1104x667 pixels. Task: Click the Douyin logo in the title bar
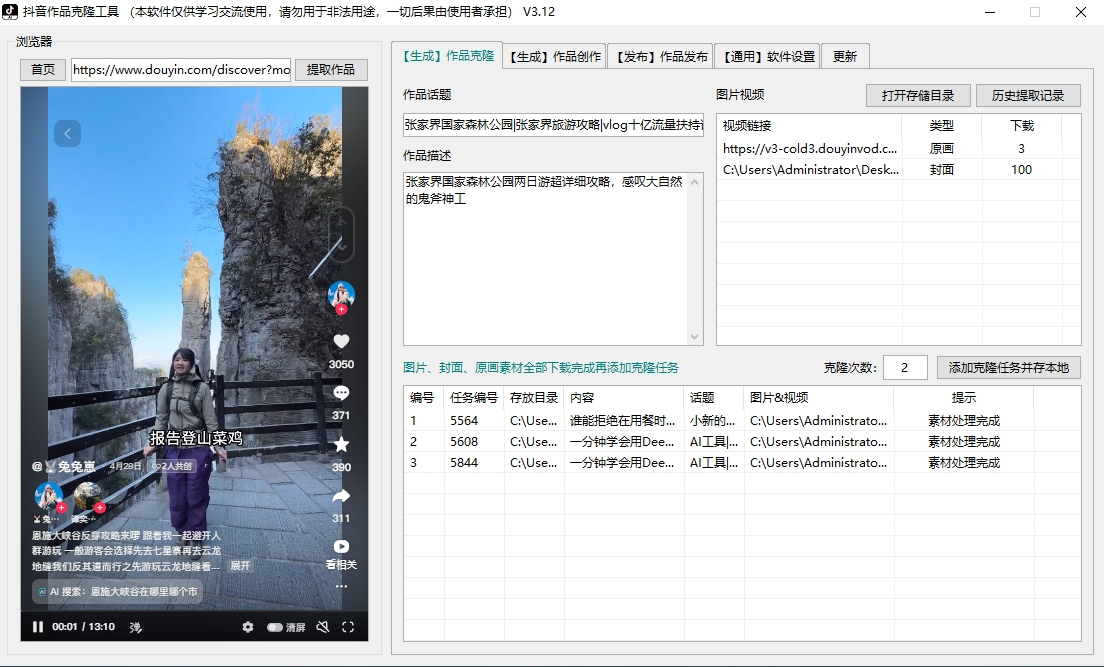12,12
